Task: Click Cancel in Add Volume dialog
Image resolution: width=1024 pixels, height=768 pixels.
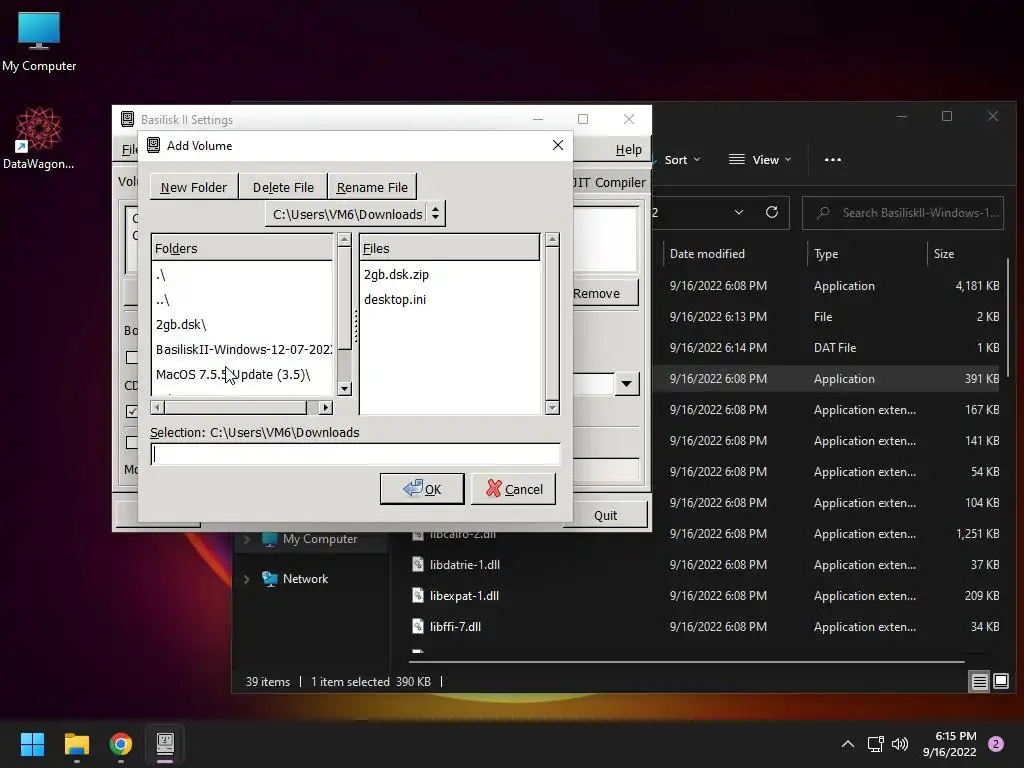Action: click(x=513, y=488)
